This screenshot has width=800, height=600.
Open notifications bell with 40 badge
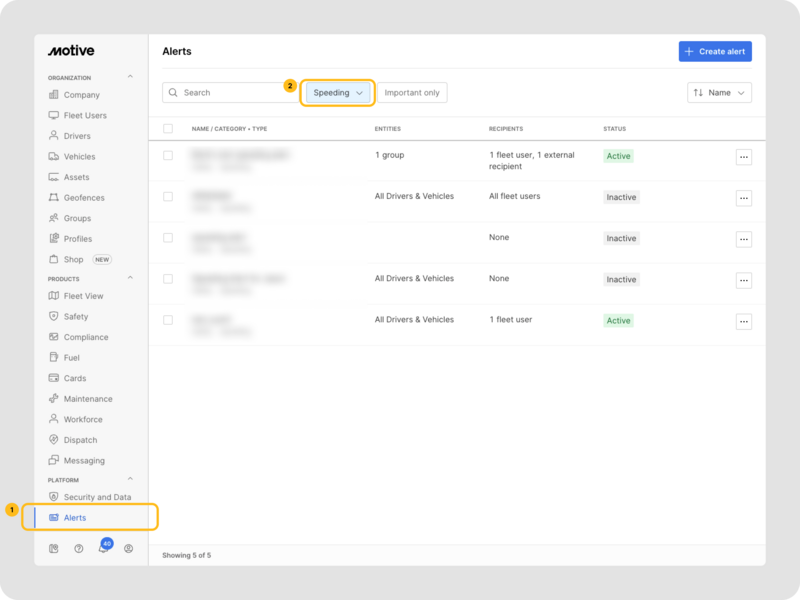pos(103,548)
